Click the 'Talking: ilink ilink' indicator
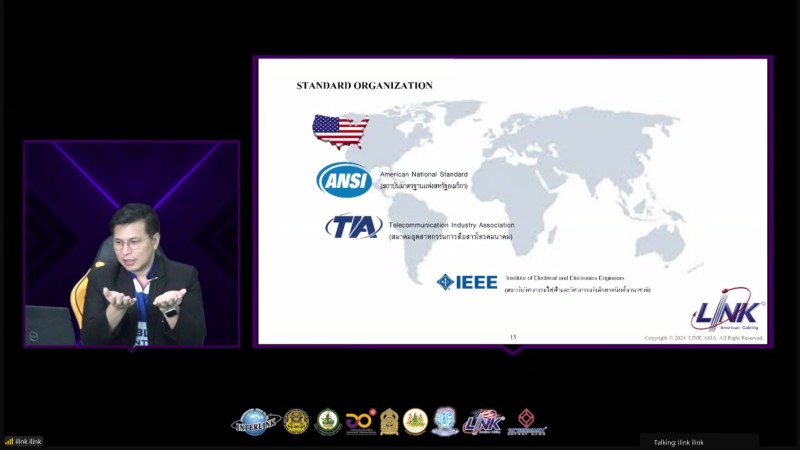The width and height of the screenshot is (800, 450). tap(679, 442)
